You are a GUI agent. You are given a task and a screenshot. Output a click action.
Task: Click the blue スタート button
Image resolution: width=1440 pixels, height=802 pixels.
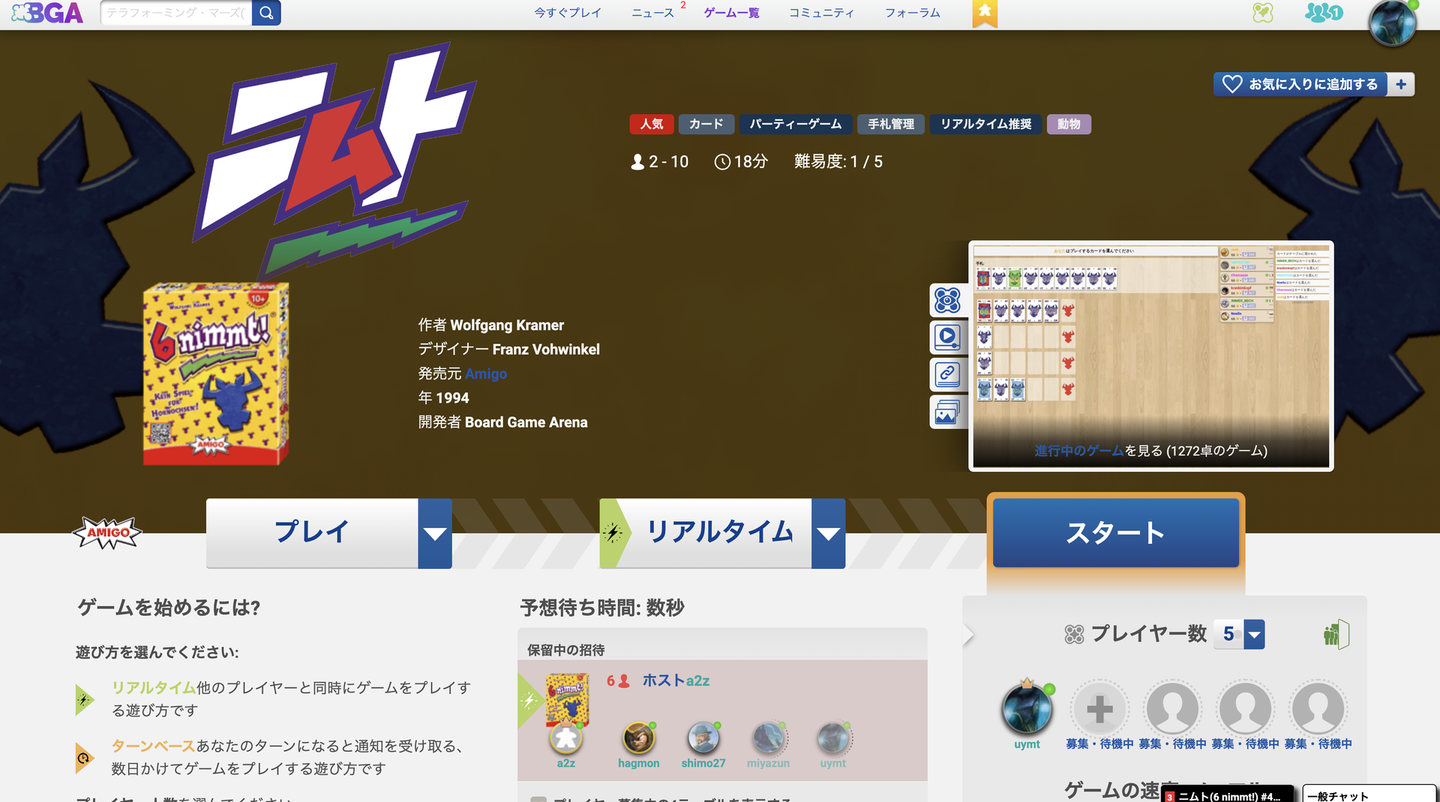1116,533
